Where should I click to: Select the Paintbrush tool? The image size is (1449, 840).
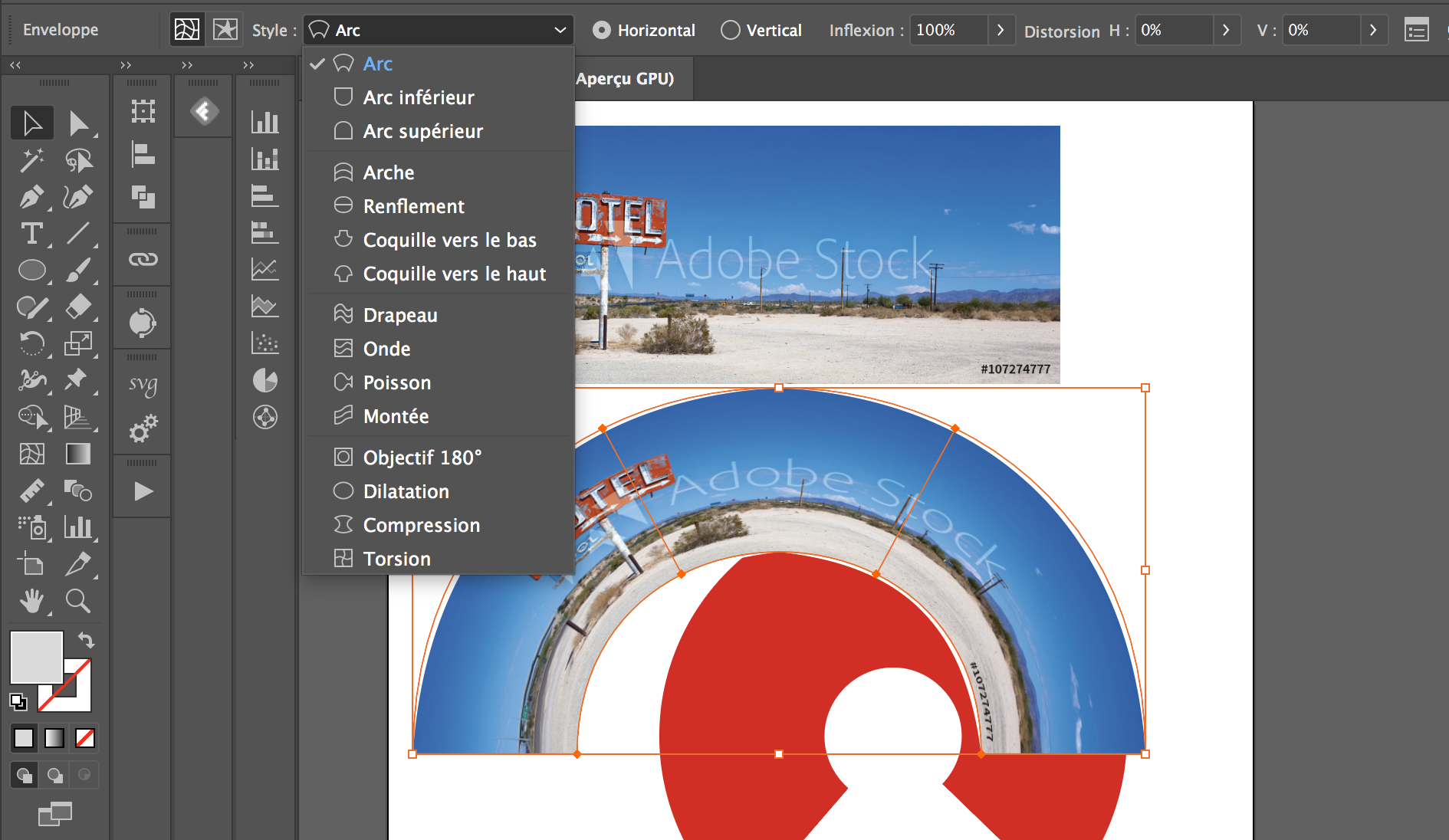(x=80, y=270)
